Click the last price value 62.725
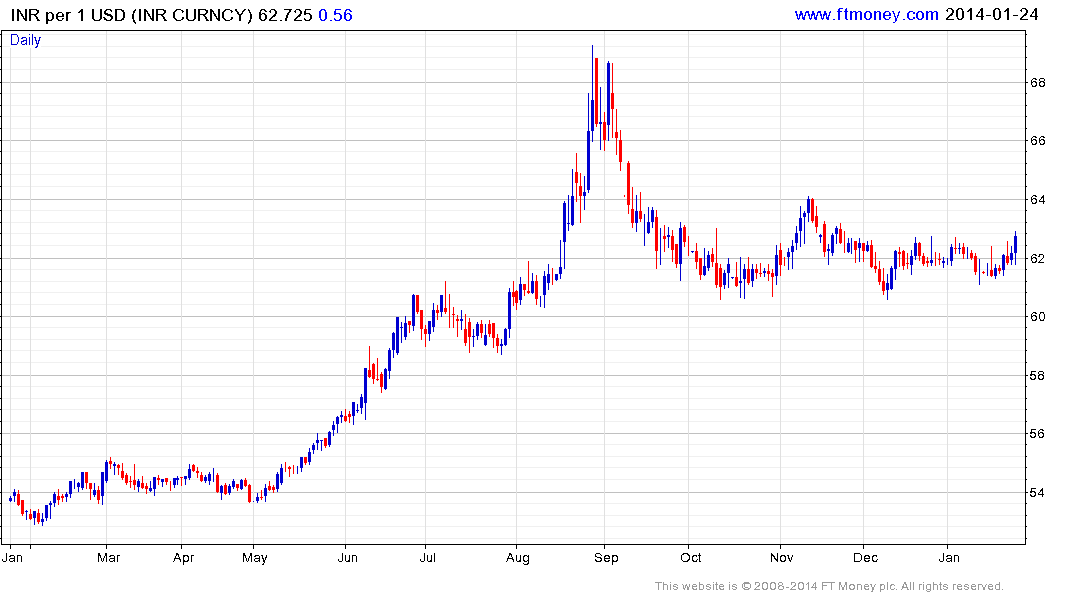 coord(285,15)
